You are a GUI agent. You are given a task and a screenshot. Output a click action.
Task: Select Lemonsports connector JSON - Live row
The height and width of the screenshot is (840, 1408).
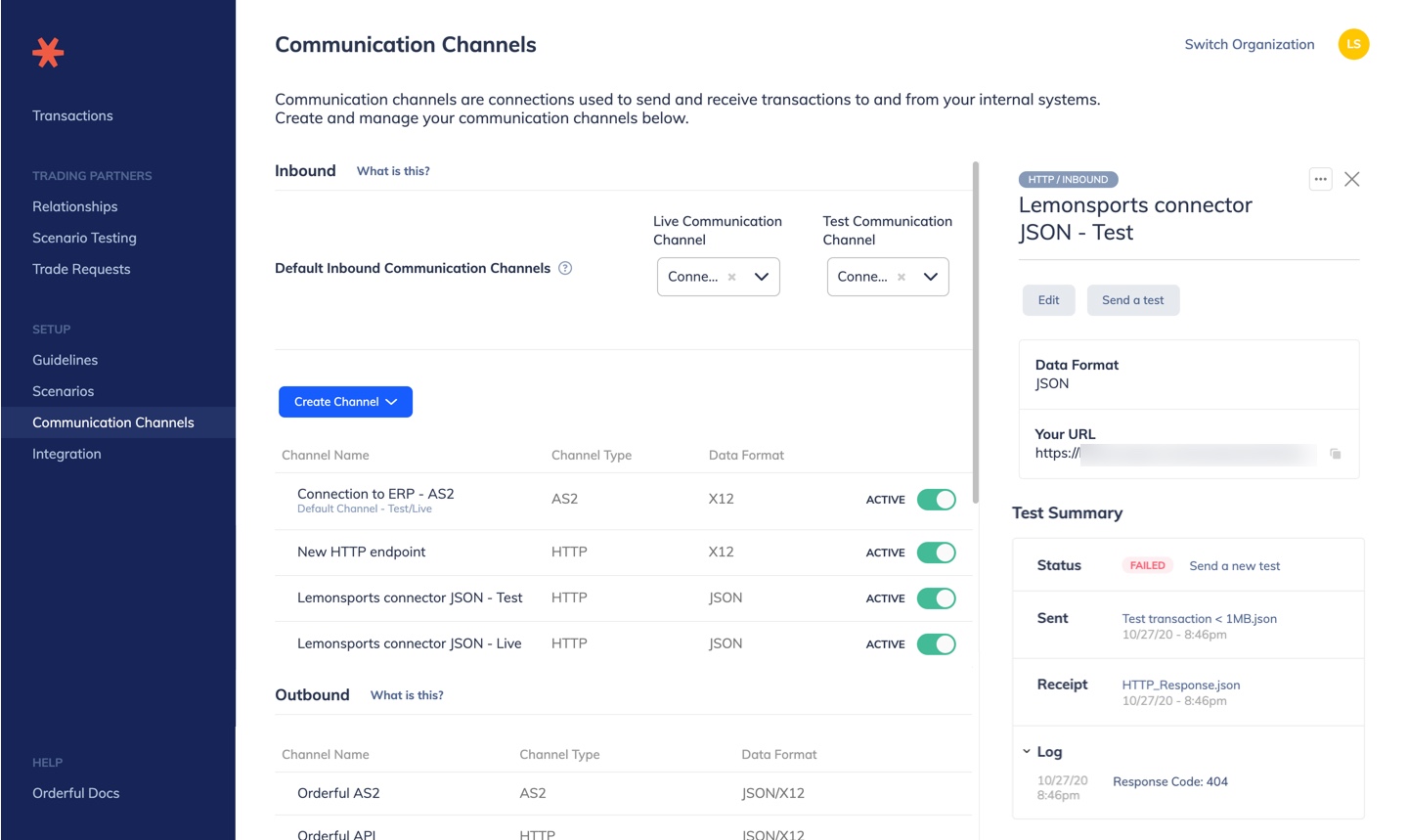pos(622,643)
